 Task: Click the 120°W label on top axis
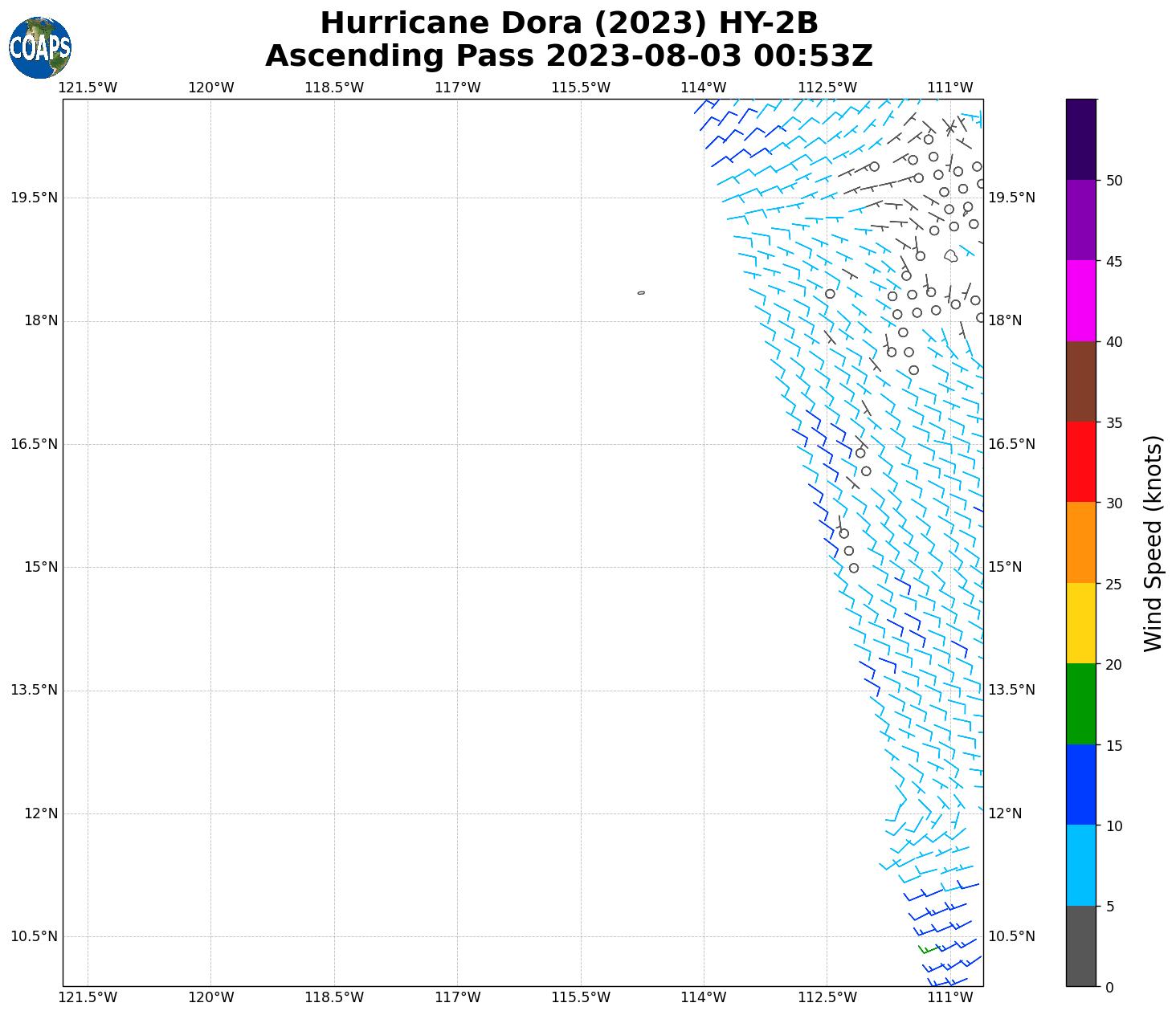(x=211, y=88)
